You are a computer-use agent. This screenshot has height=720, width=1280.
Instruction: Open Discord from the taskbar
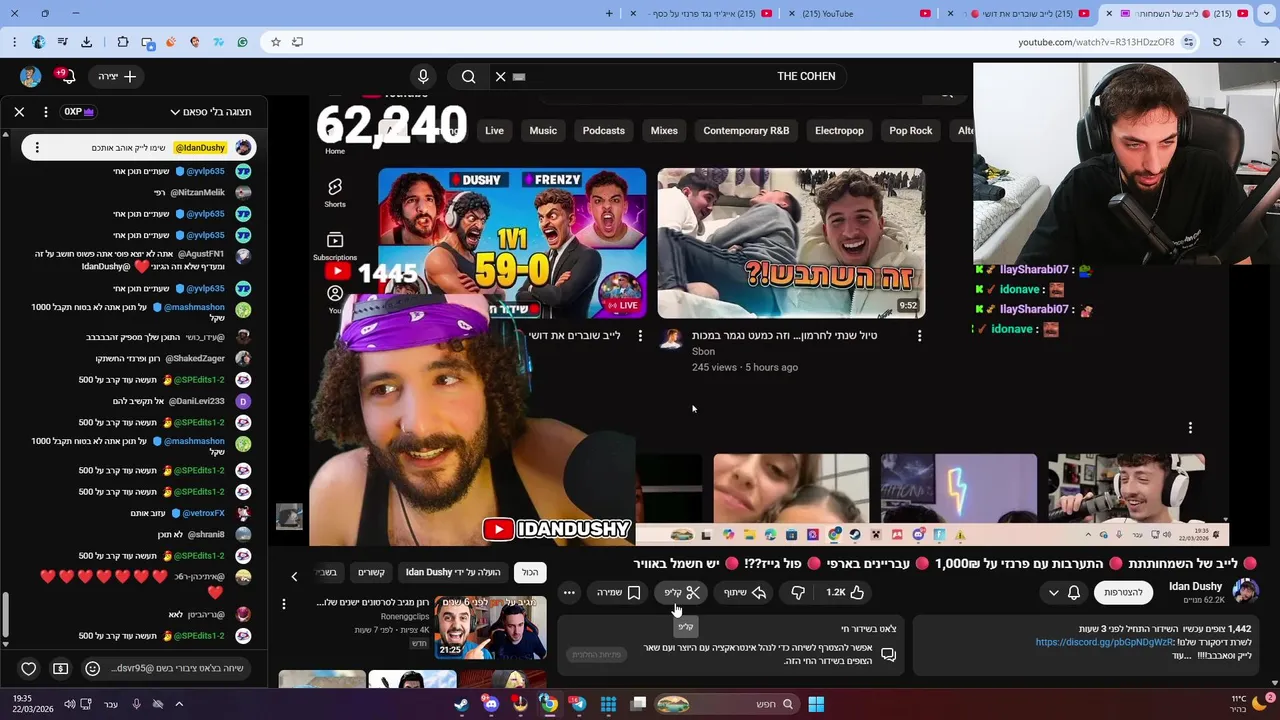click(491, 704)
